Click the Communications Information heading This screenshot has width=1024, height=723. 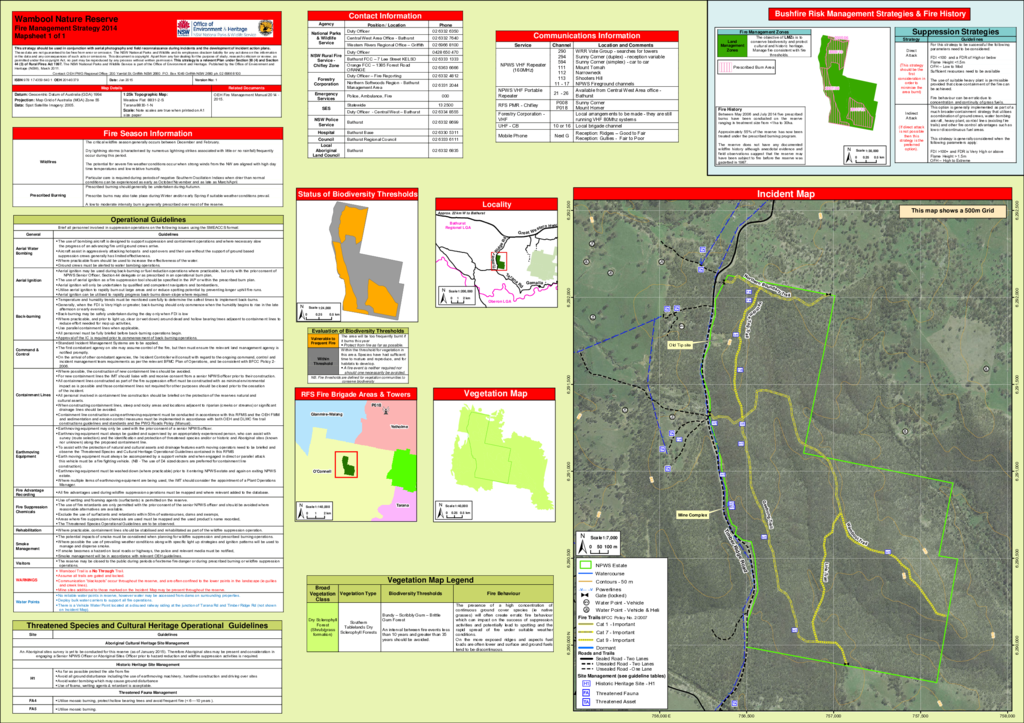click(586, 36)
